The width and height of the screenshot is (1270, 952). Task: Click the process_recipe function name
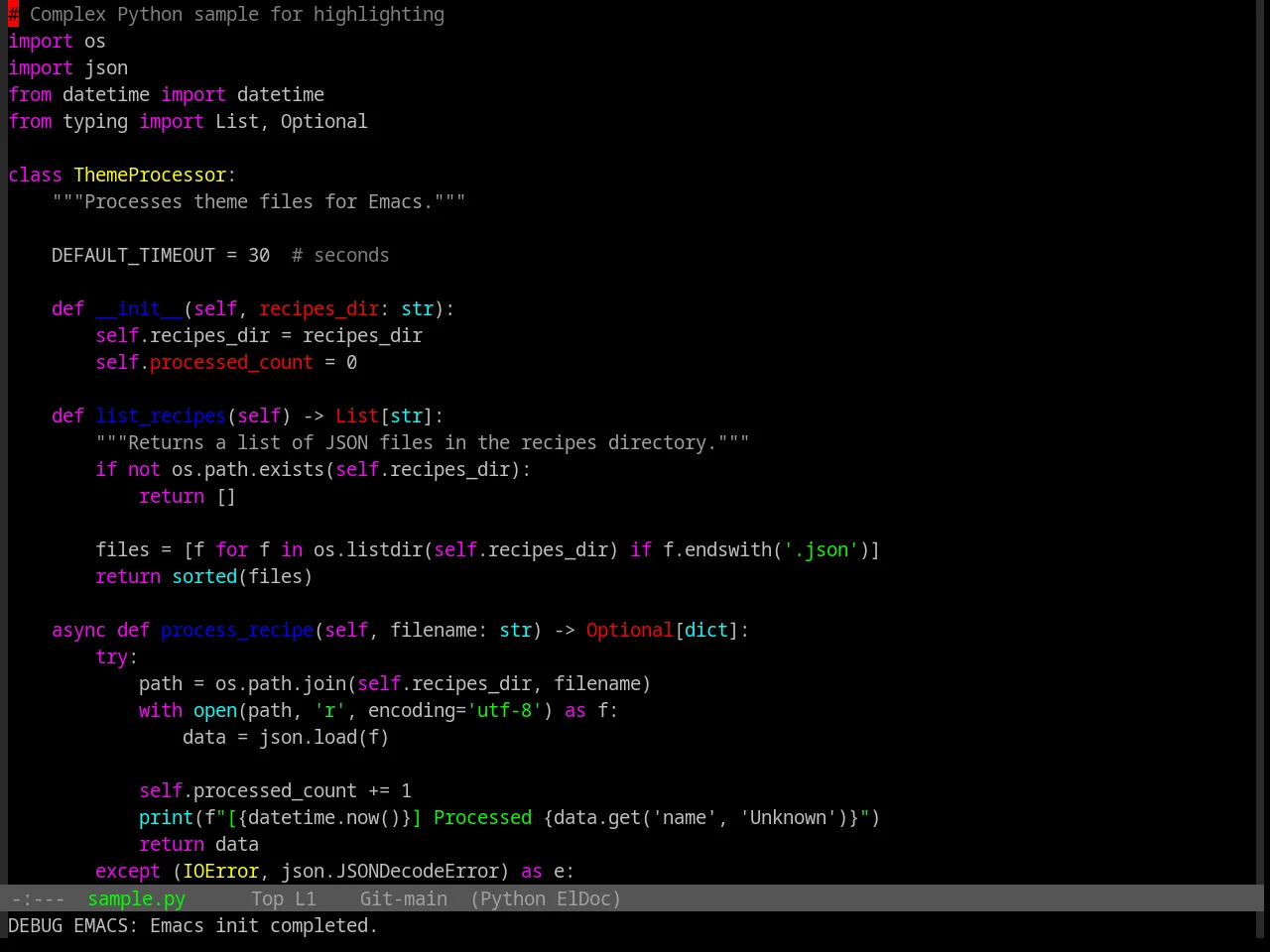tap(237, 630)
